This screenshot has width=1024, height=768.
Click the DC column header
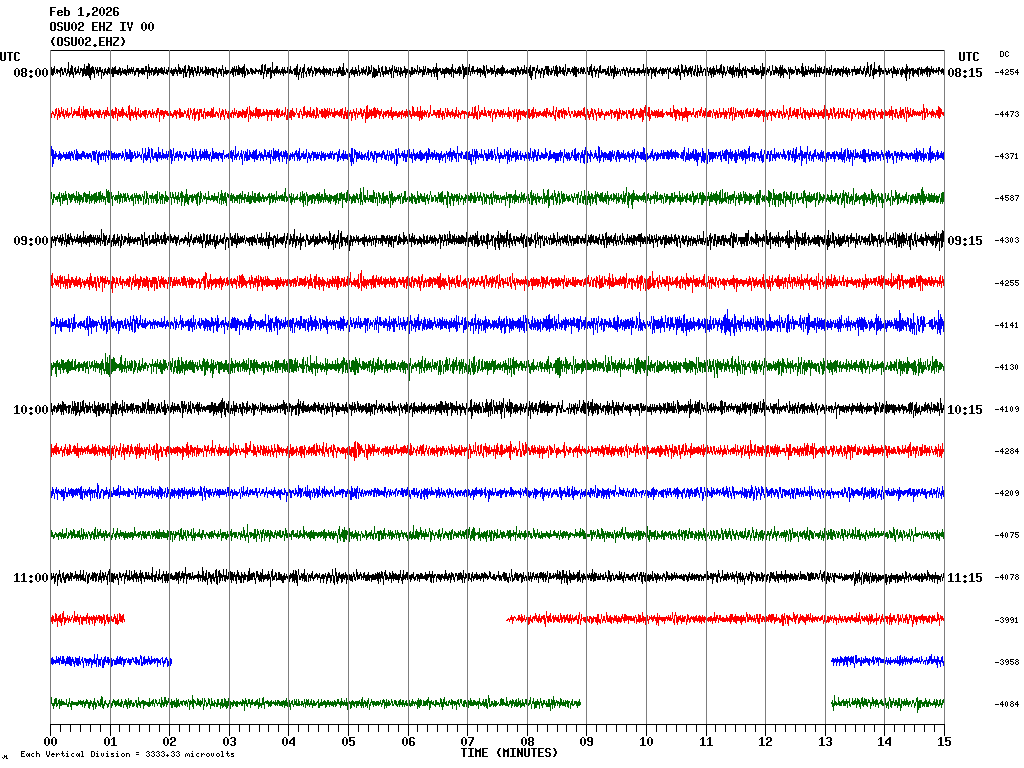point(1004,54)
